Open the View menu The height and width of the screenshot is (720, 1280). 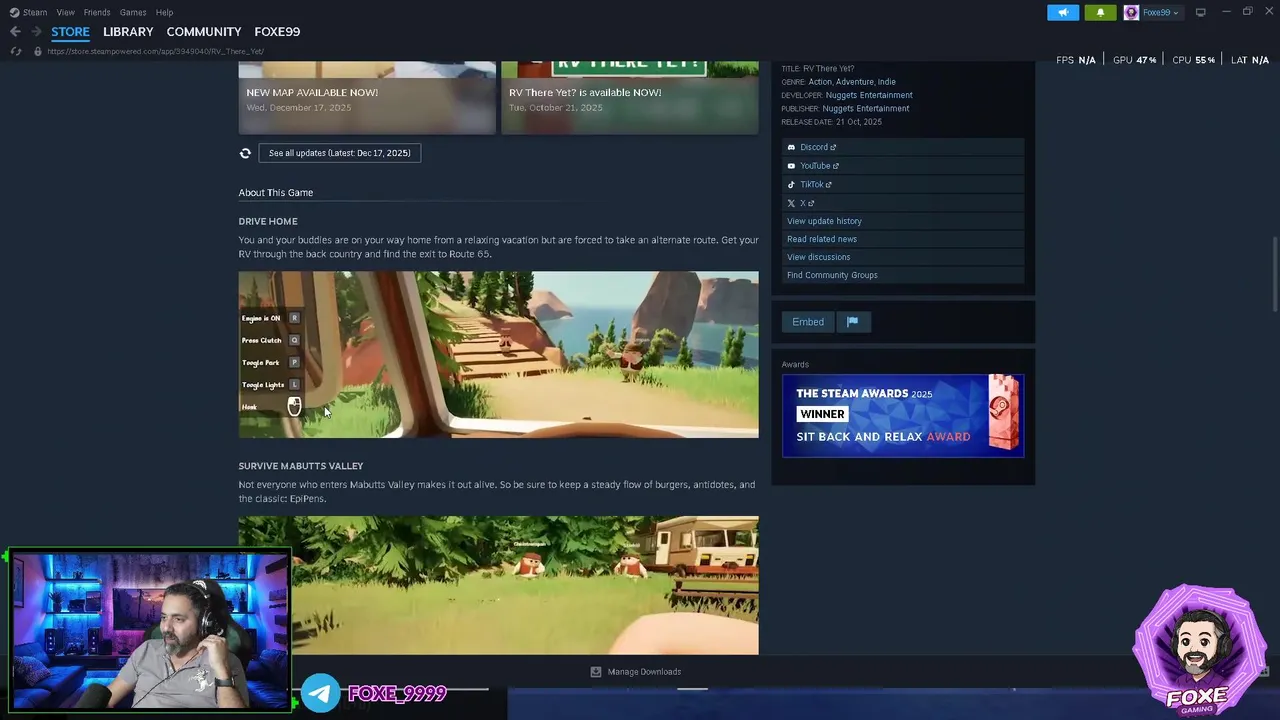66,12
